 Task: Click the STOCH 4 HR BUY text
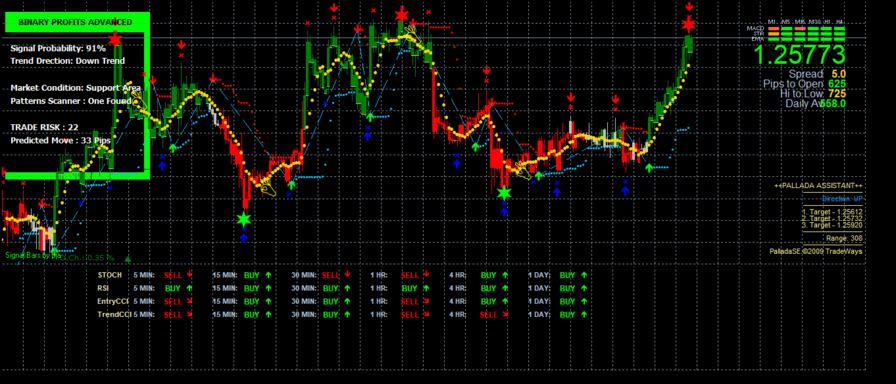point(489,275)
